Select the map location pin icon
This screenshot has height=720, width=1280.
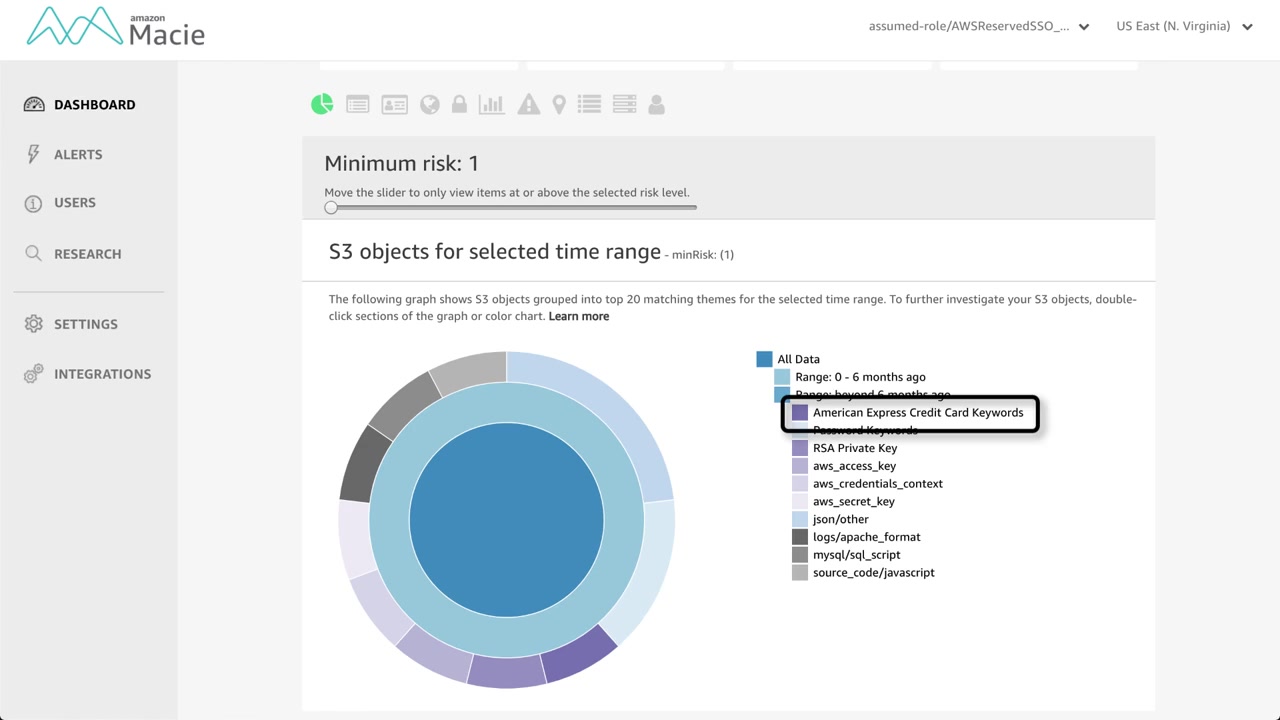(x=559, y=104)
